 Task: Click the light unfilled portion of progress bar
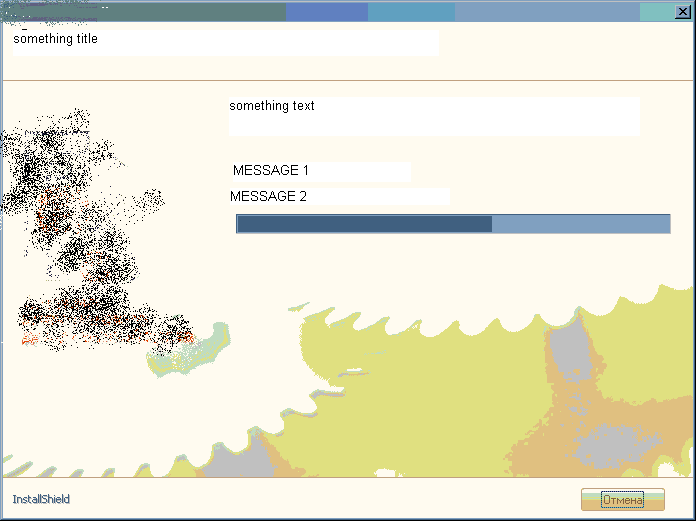[580, 224]
